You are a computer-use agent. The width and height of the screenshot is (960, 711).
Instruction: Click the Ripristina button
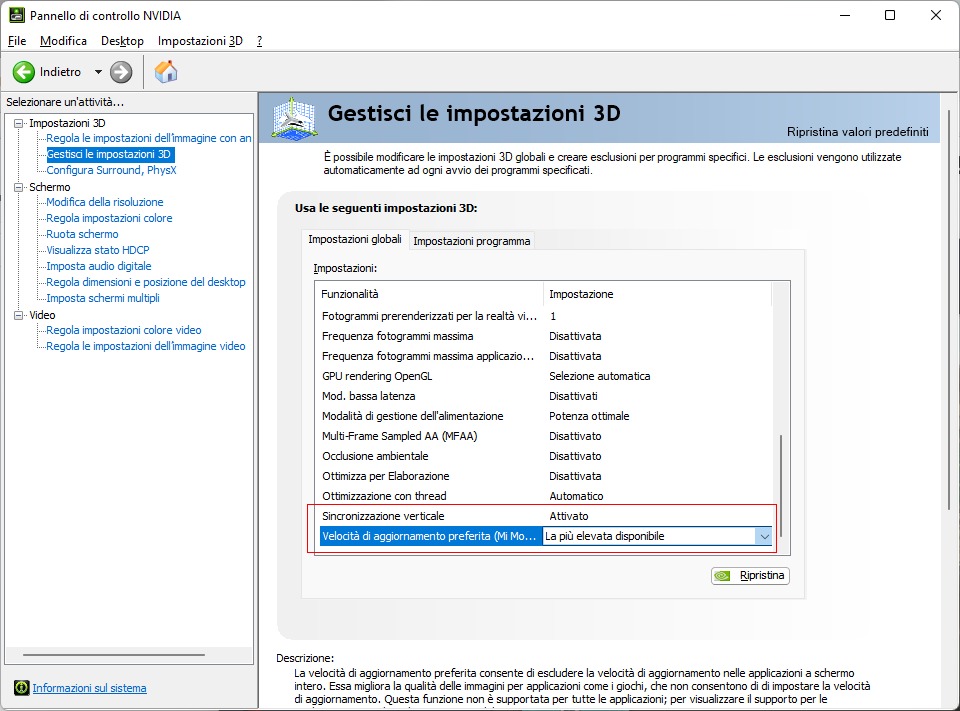coord(750,576)
